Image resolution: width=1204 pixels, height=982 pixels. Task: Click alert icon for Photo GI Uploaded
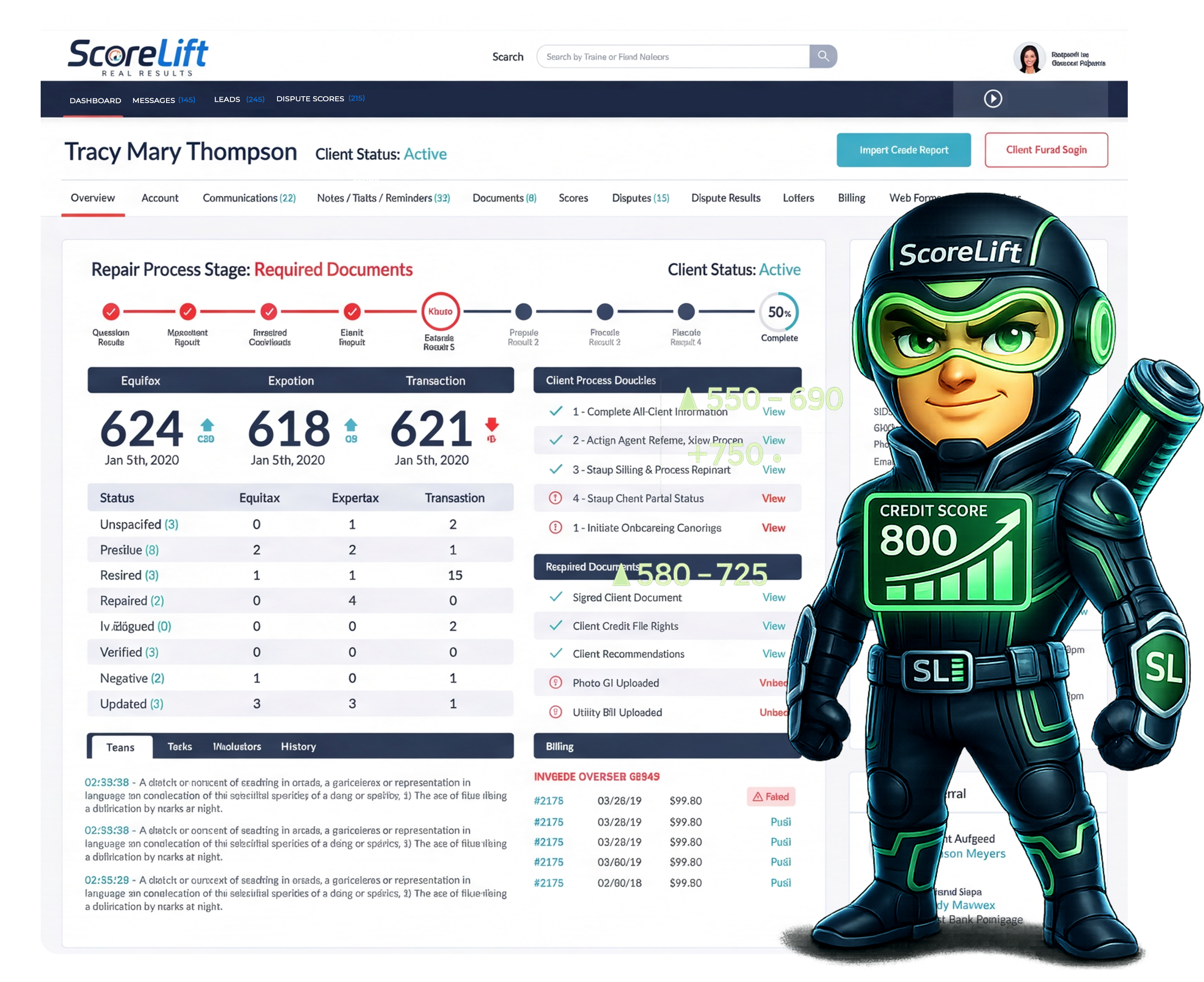556,682
